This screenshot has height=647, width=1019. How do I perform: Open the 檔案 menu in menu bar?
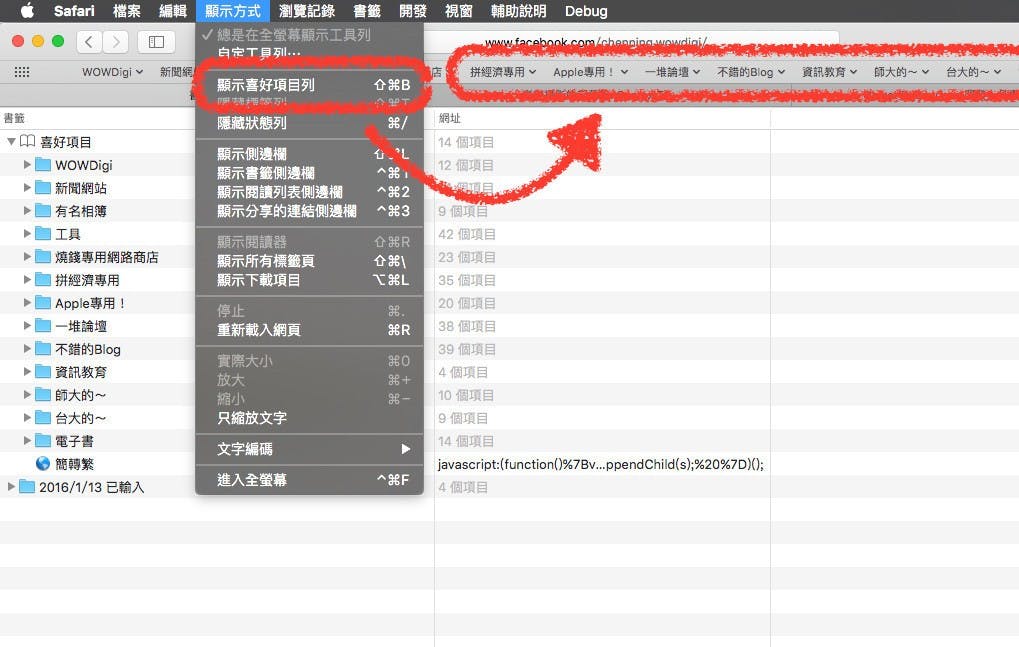(127, 11)
